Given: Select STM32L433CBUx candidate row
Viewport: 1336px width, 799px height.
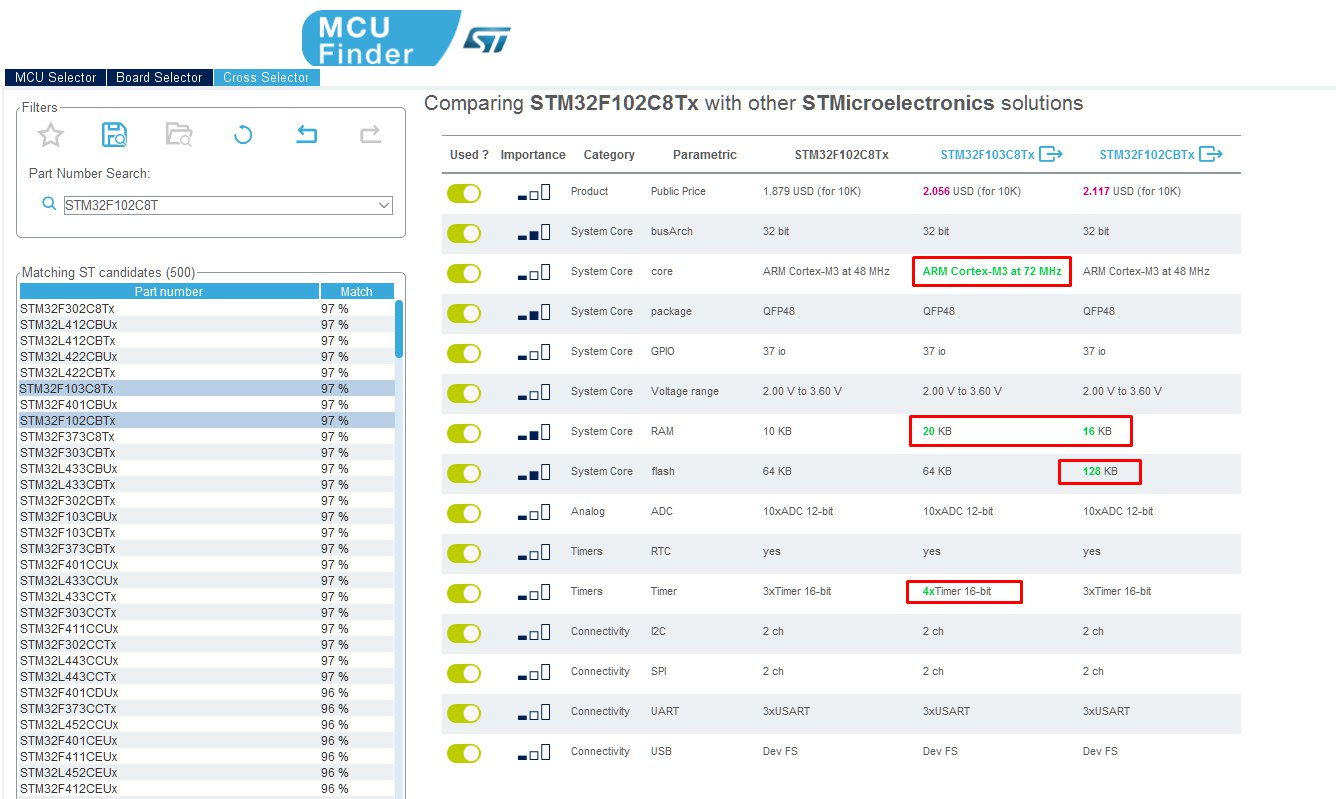Looking at the screenshot, I should click(x=207, y=469).
